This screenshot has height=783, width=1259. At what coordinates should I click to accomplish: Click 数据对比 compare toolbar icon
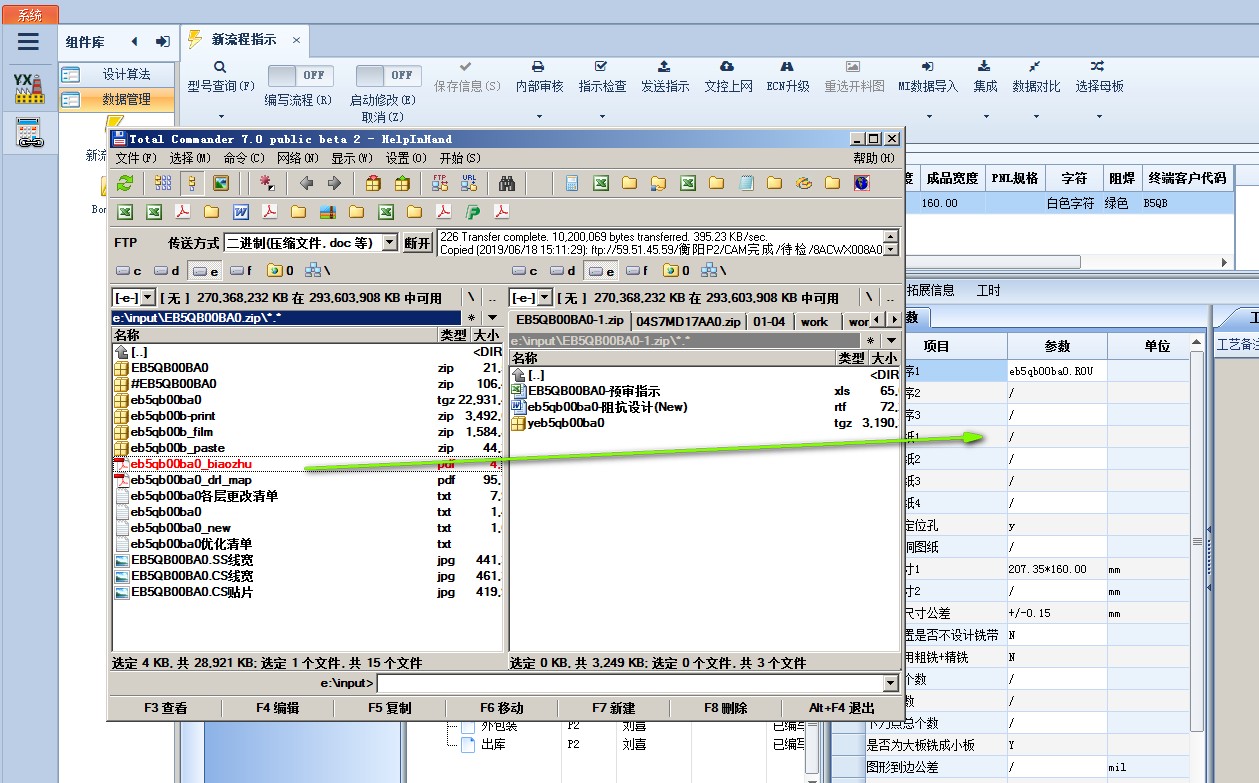coord(1035,66)
